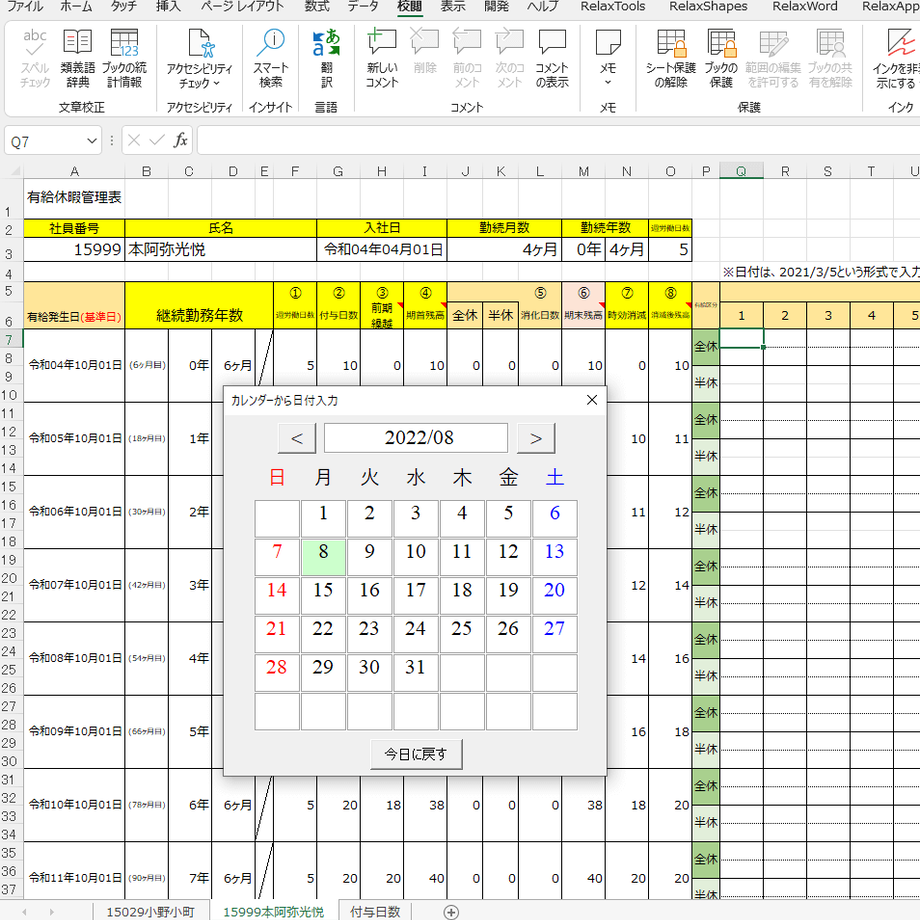Open the RelaxShapes ribbon tab
Viewport: 920px width, 920px height.
coord(708,6)
